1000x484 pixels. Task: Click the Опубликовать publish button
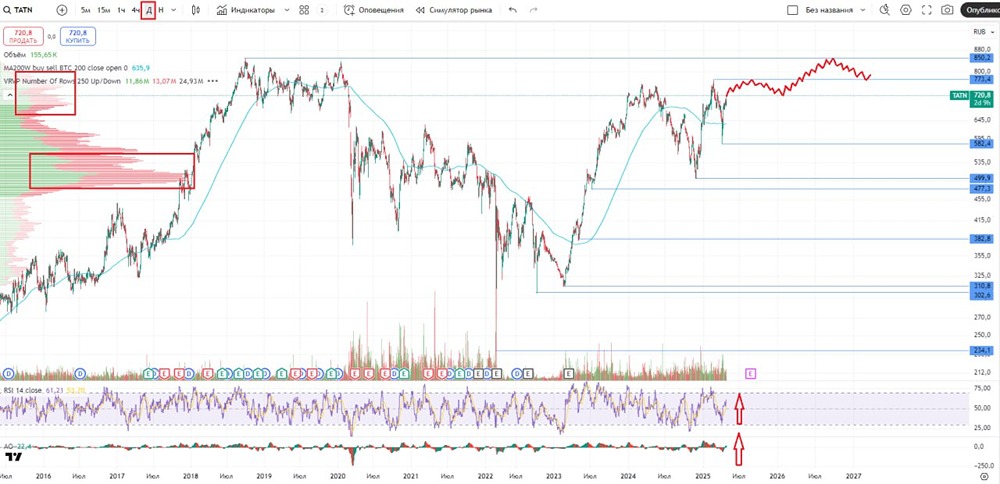(981, 10)
